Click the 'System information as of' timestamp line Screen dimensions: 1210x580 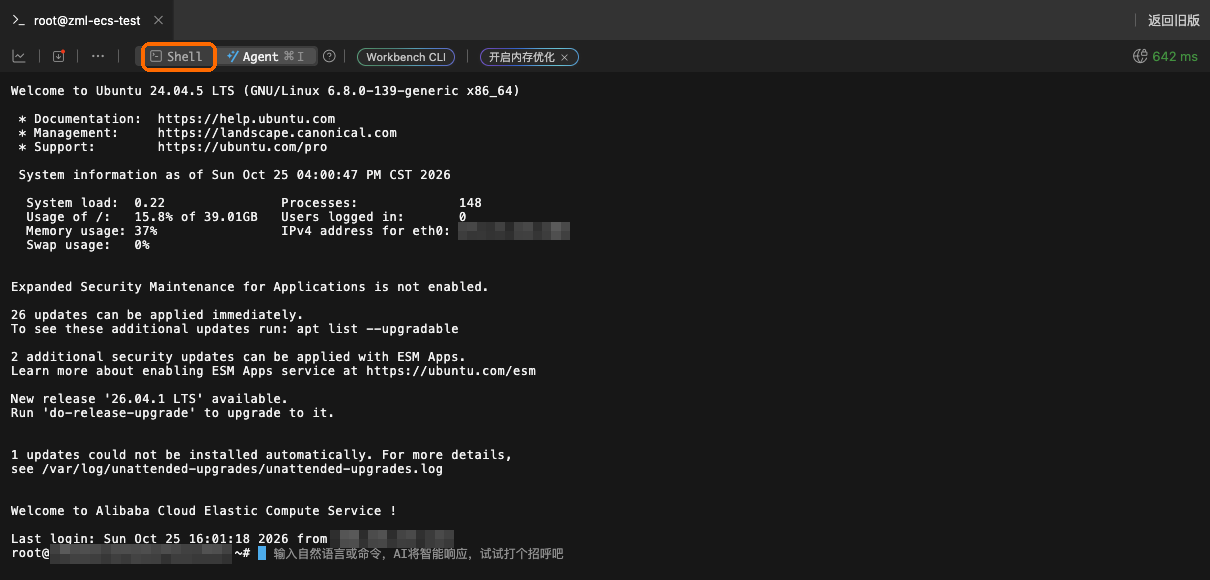pos(235,175)
